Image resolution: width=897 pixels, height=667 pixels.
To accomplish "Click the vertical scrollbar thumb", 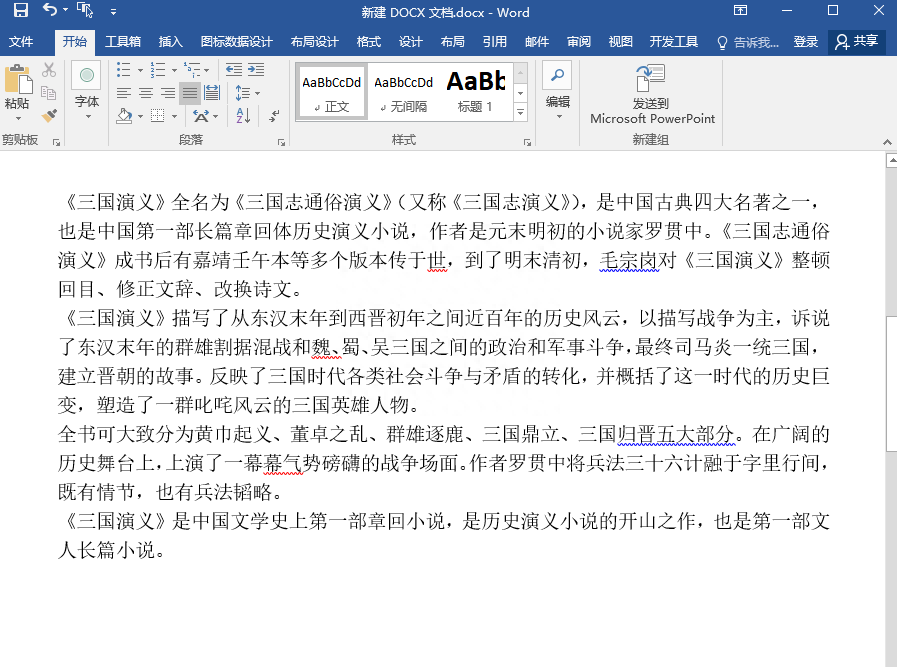I will pos(889,240).
